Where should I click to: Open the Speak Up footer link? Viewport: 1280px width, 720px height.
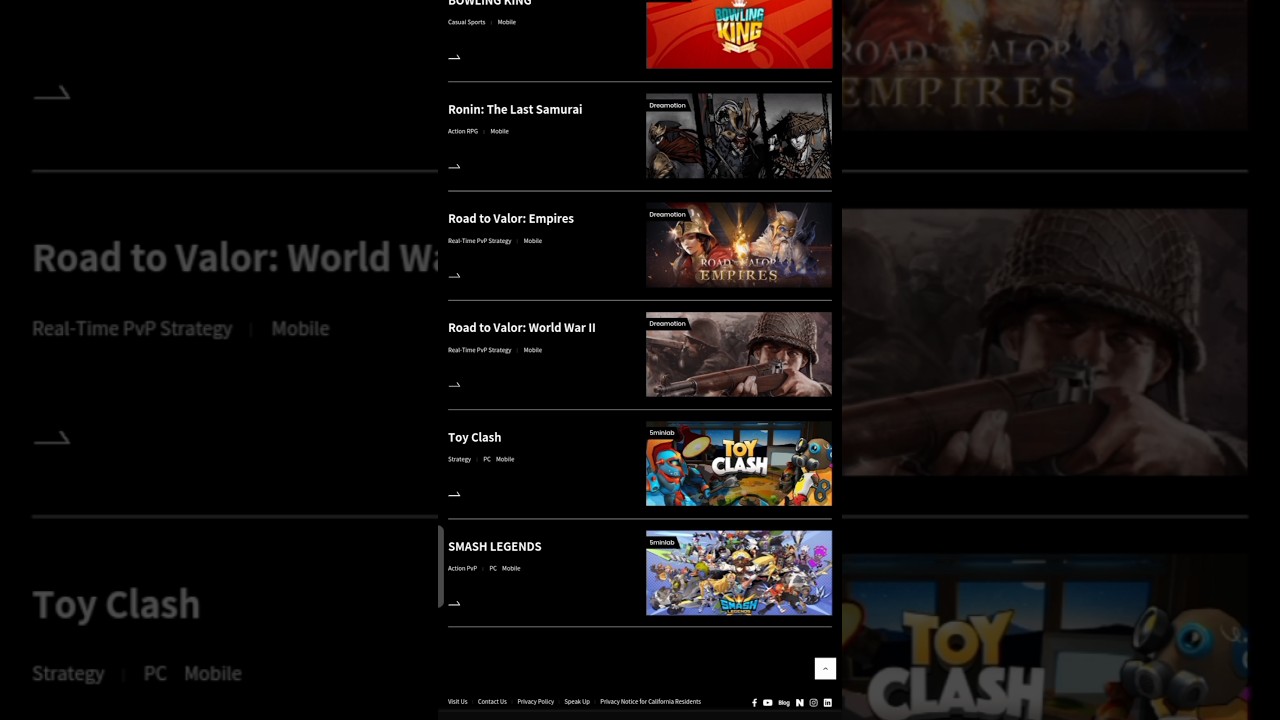tap(577, 702)
